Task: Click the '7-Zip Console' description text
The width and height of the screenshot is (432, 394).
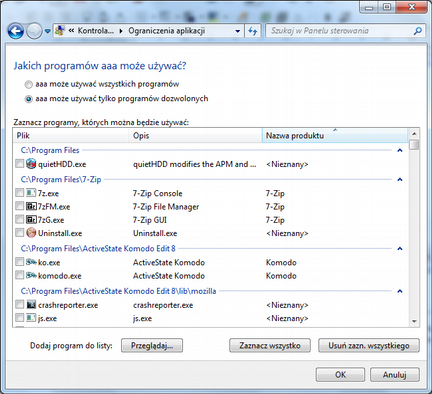Action: [158, 193]
